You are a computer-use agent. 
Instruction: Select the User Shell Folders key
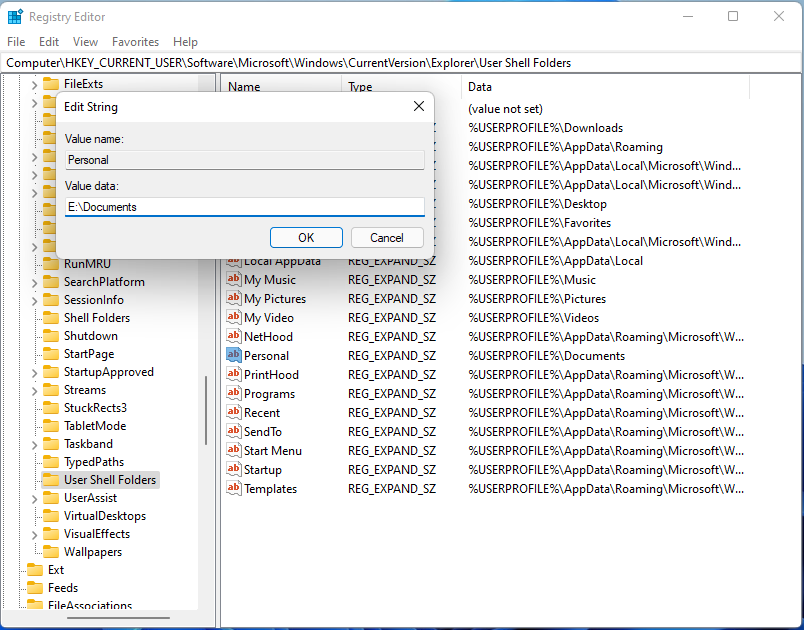110,480
